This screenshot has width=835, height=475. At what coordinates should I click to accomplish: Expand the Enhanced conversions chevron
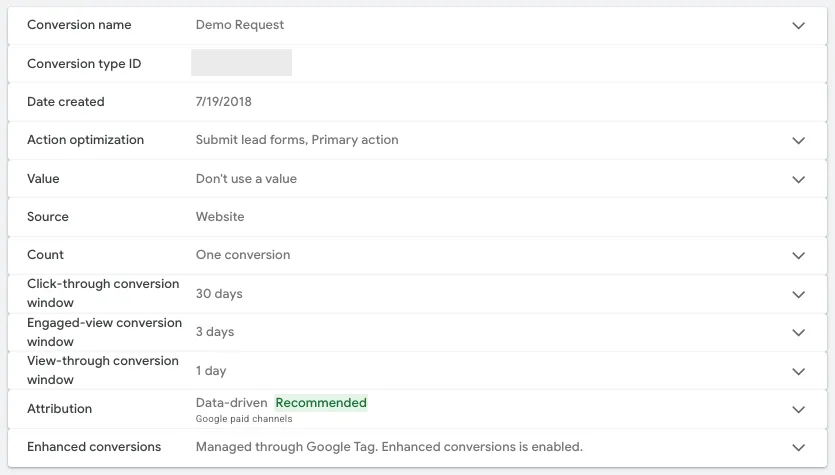coord(798,448)
